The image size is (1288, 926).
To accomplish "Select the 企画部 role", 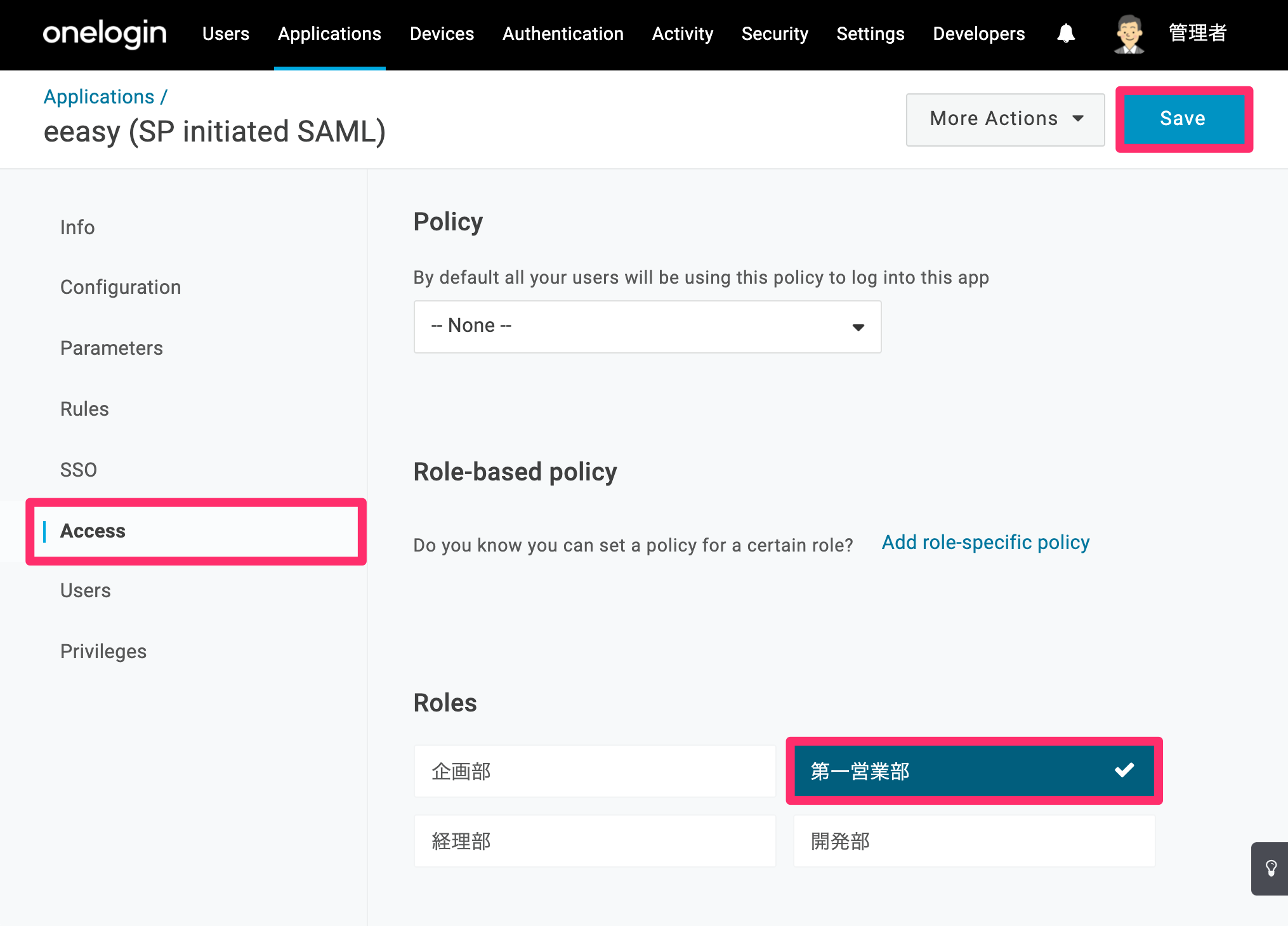I will (595, 771).
